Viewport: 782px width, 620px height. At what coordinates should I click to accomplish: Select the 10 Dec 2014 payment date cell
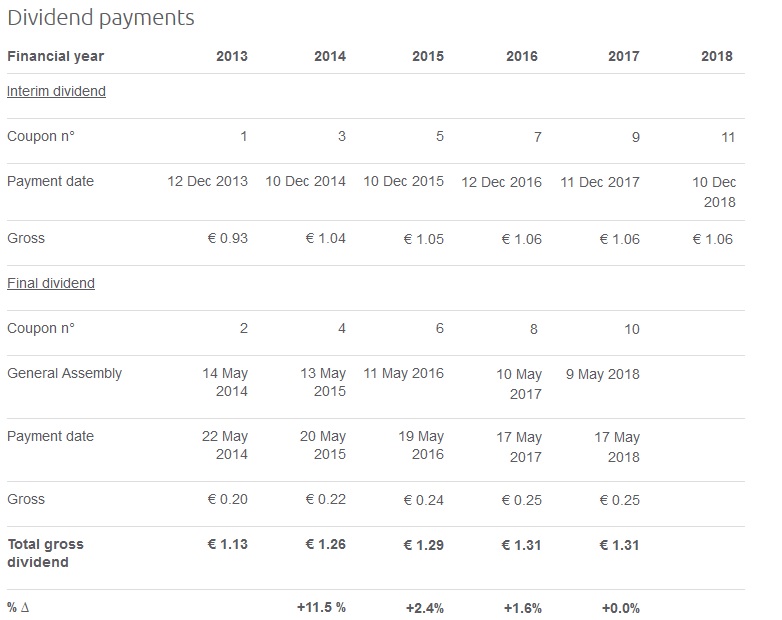305,182
